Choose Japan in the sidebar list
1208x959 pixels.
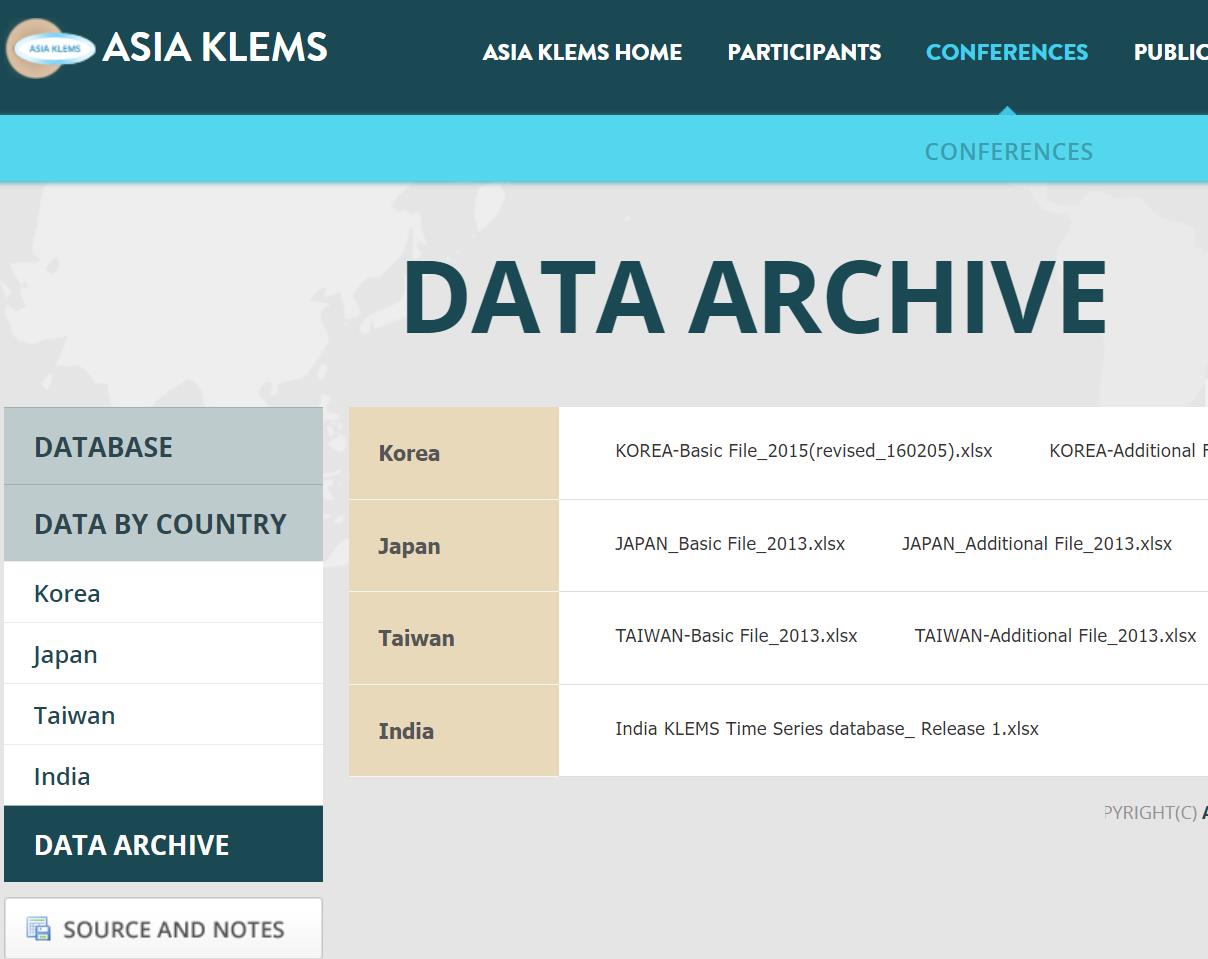tap(65, 655)
